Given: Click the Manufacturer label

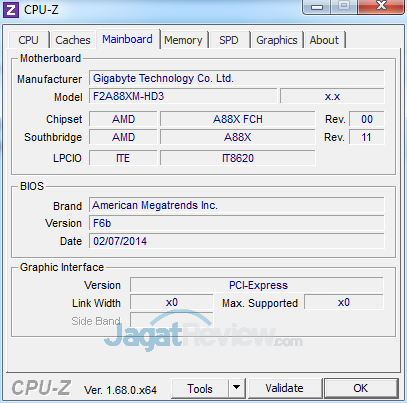Looking at the screenshot, I should click(x=49, y=79).
